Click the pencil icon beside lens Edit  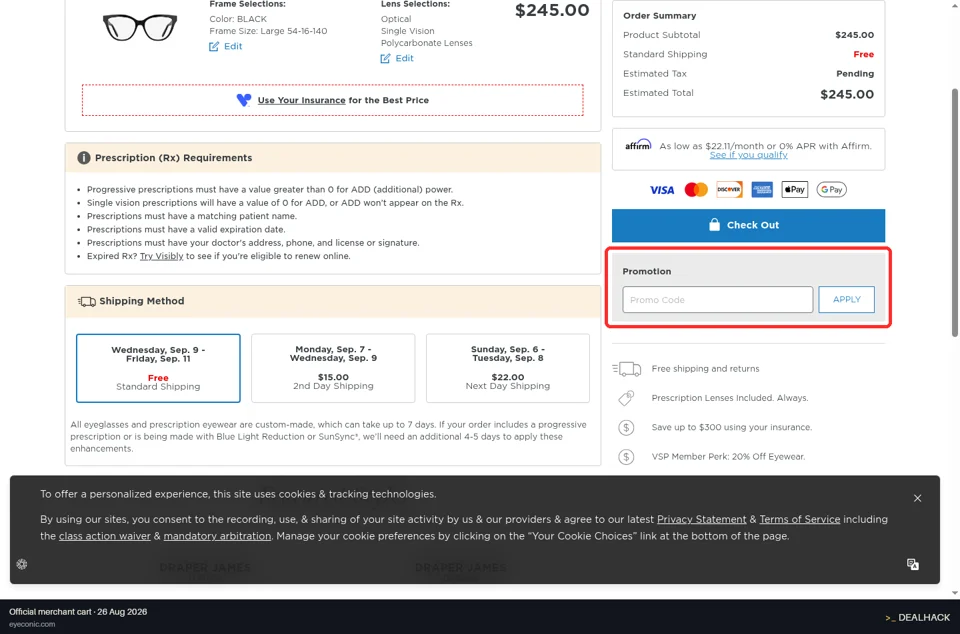(x=385, y=58)
